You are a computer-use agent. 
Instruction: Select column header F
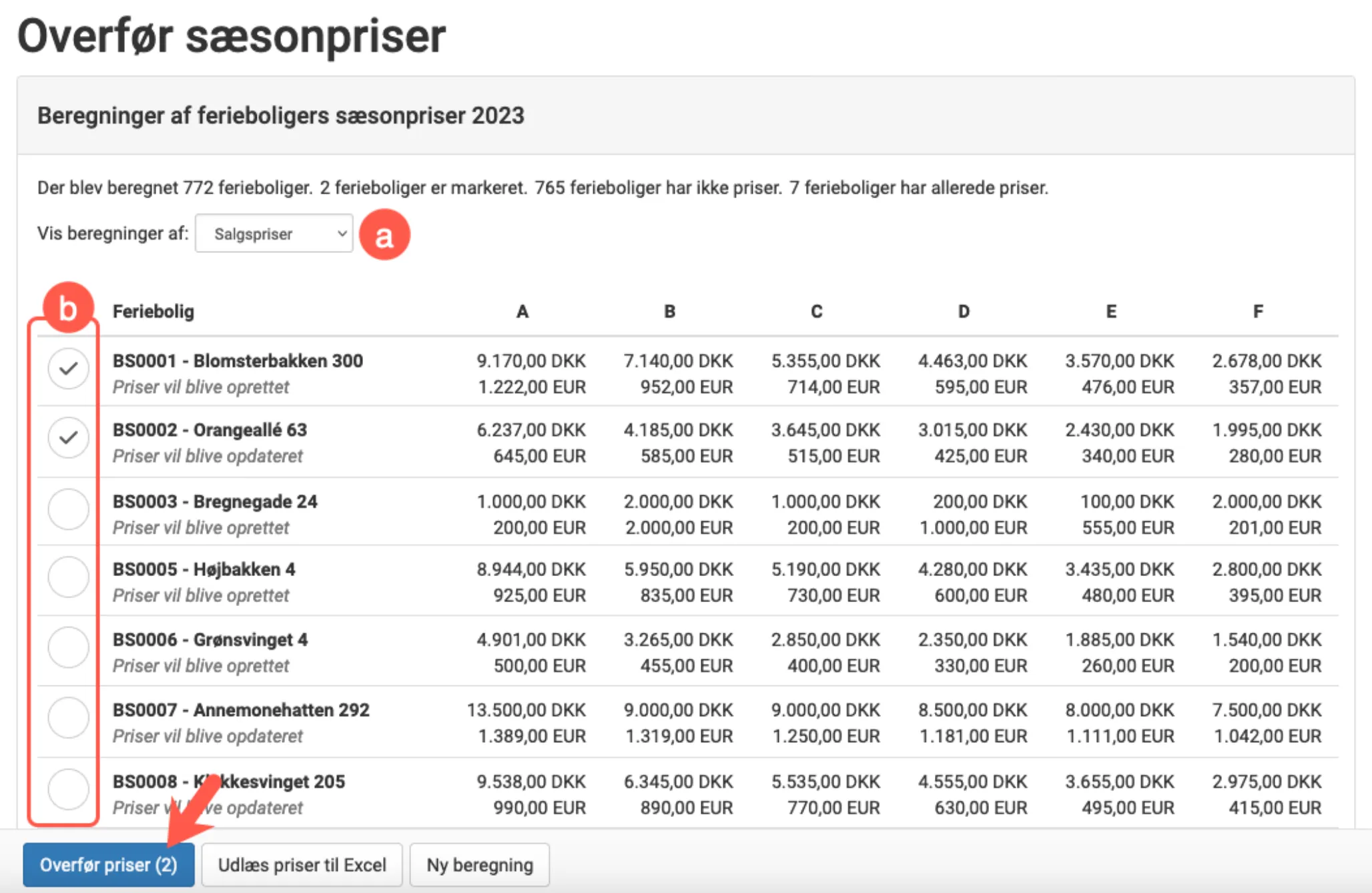coord(1258,310)
